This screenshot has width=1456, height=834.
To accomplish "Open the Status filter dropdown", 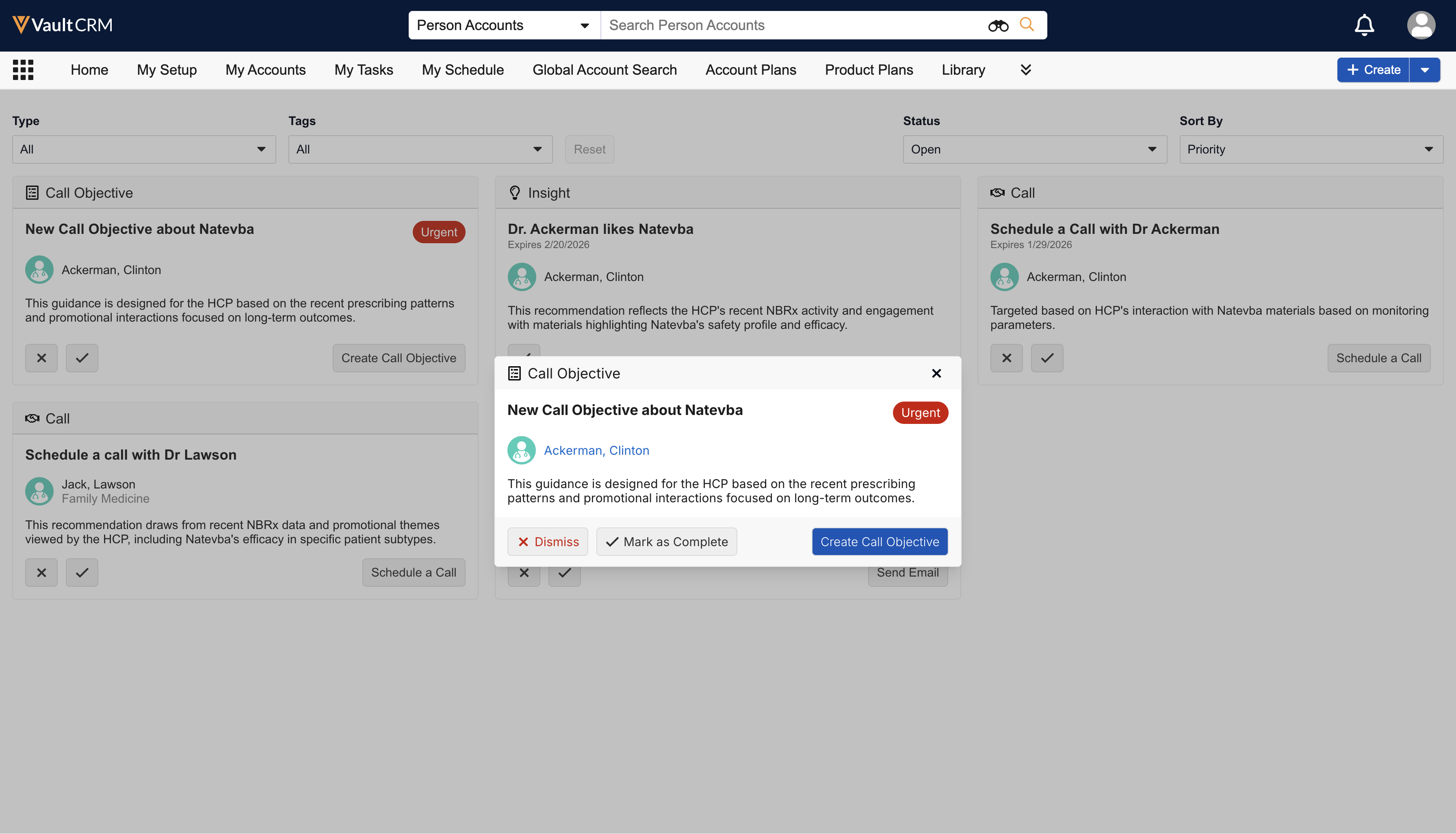I will click(x=1034, y=149).
